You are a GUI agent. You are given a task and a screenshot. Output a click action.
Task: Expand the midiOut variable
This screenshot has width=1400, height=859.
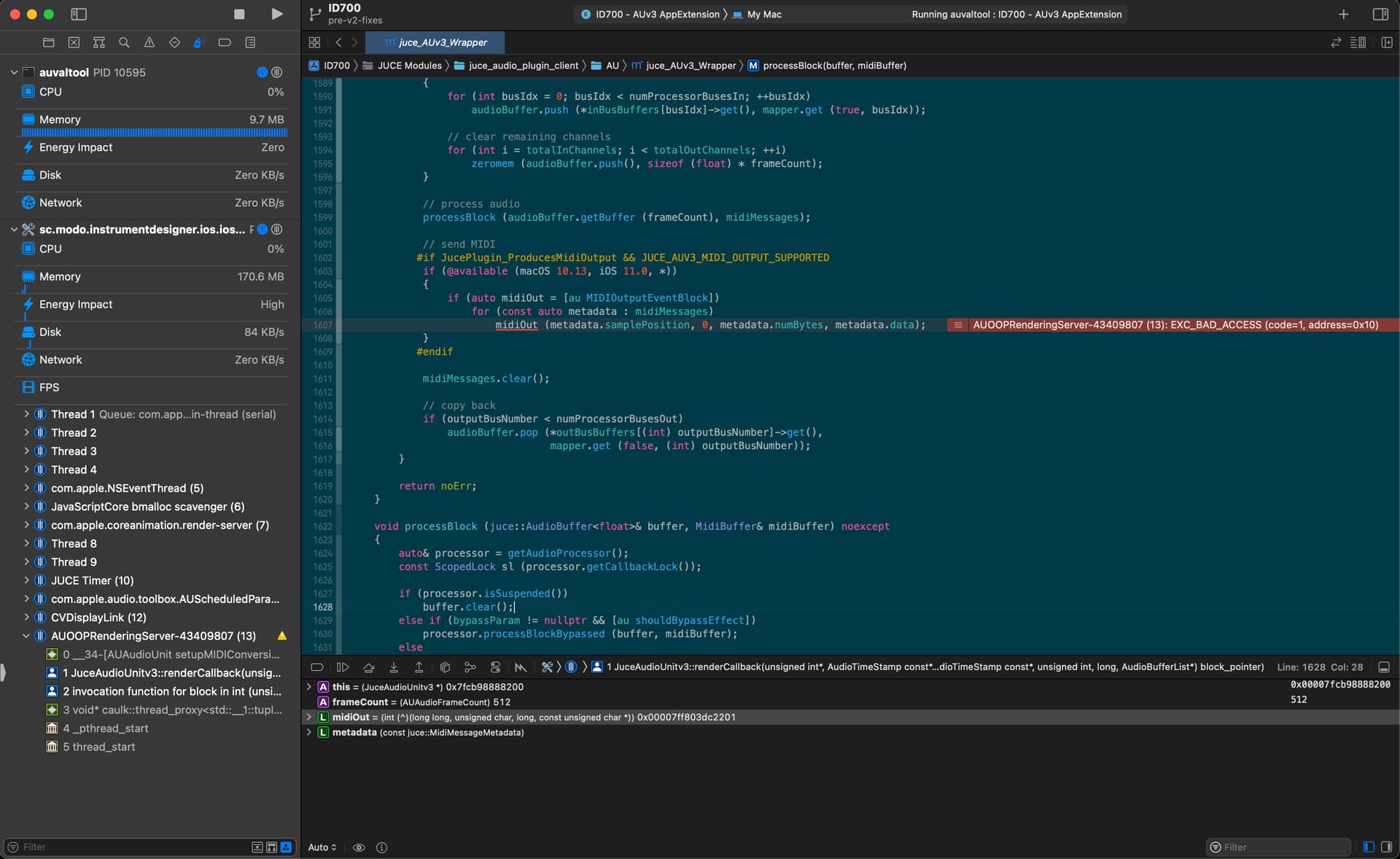click(x=309, y=717)
